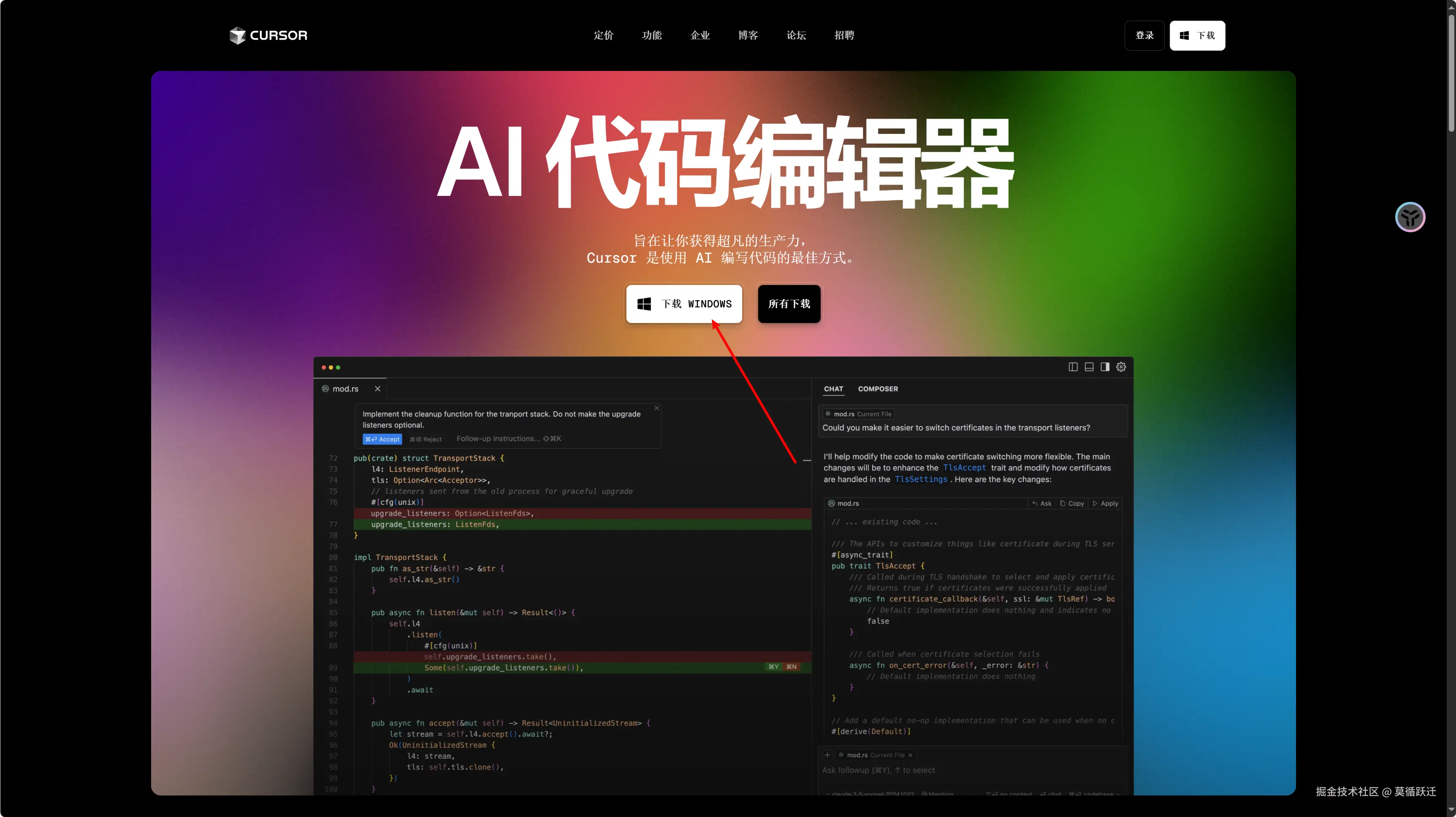Image resolution: width=1456 pixels, height=817 pixels.
Task: Dismiss the inline prompt box with X
Action: pos(656,407)
